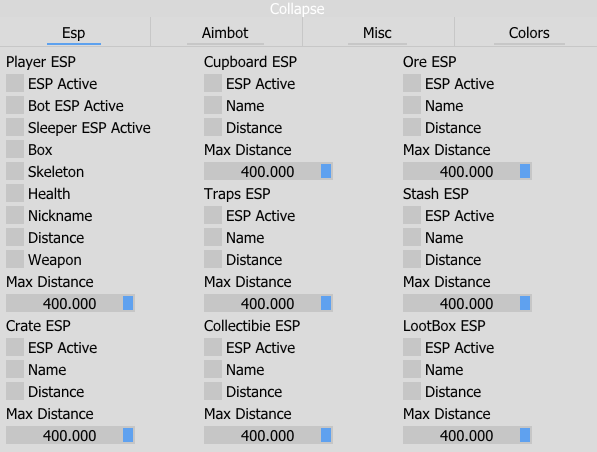
Task: Enable Player ESP Active checkbox
Action: click(15, 83)
